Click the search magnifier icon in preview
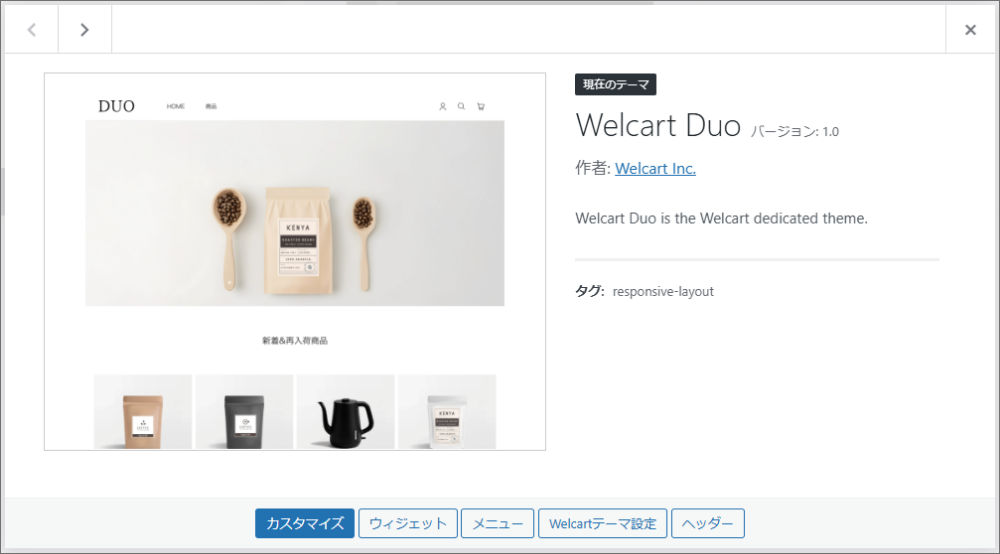The width and height of the screenshot is (1000, 554). coord(461,106)
